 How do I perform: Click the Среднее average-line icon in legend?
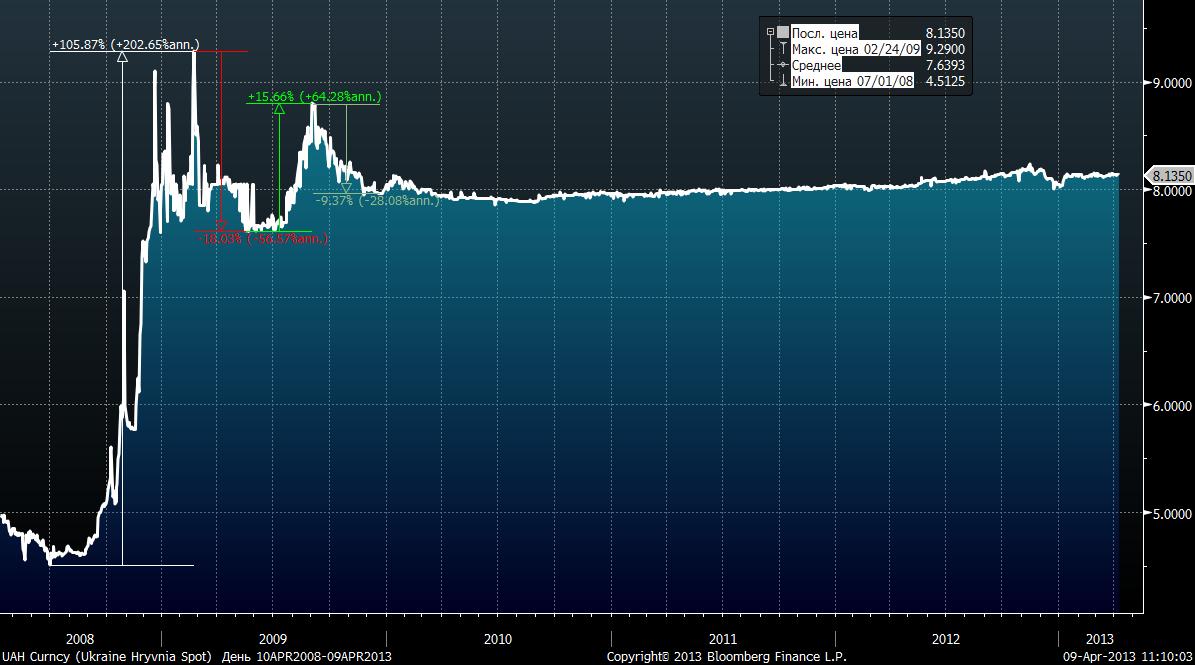pyautogui.click(x=783, y=66)
